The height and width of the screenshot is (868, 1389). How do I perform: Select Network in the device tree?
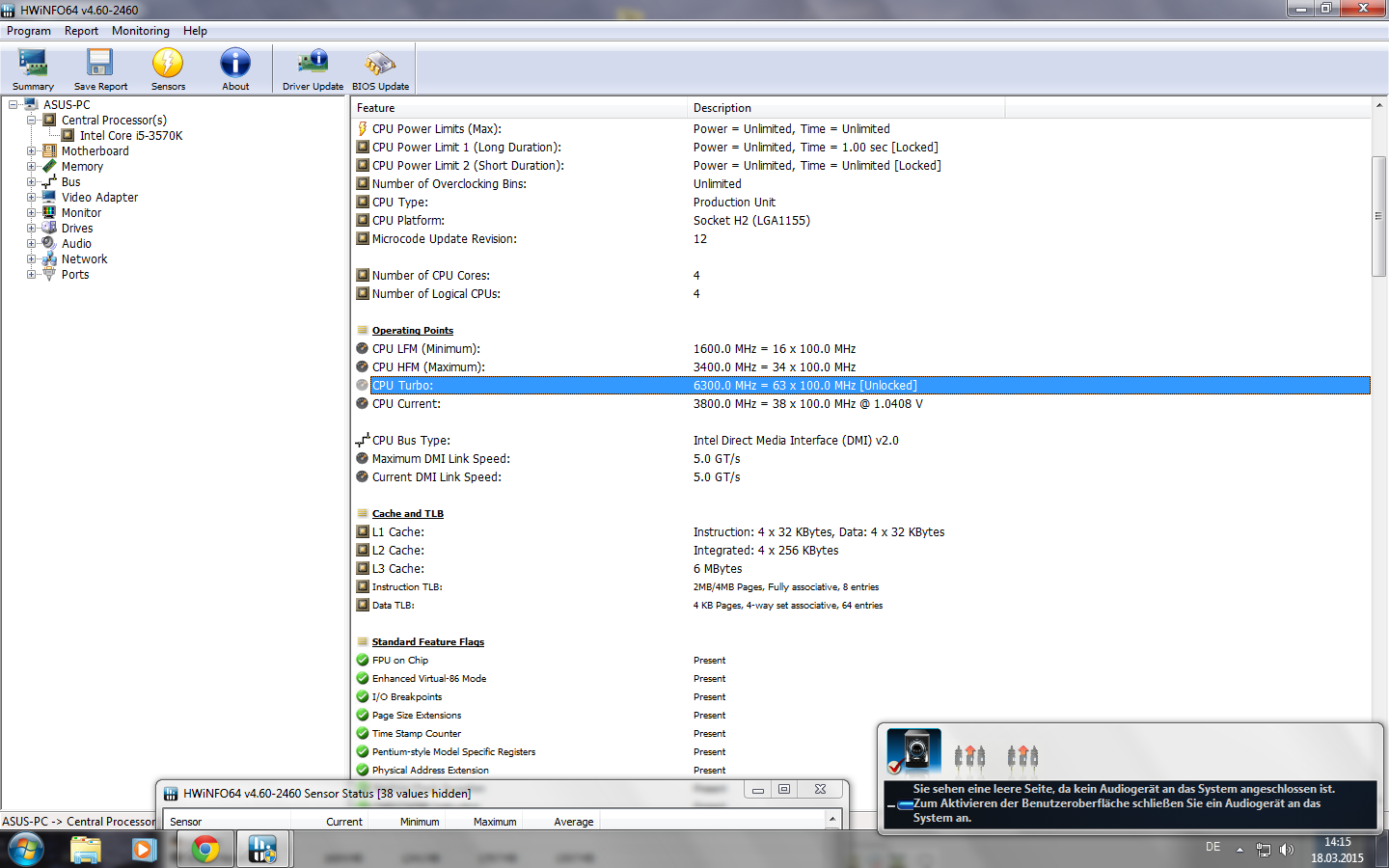point(84,259)
